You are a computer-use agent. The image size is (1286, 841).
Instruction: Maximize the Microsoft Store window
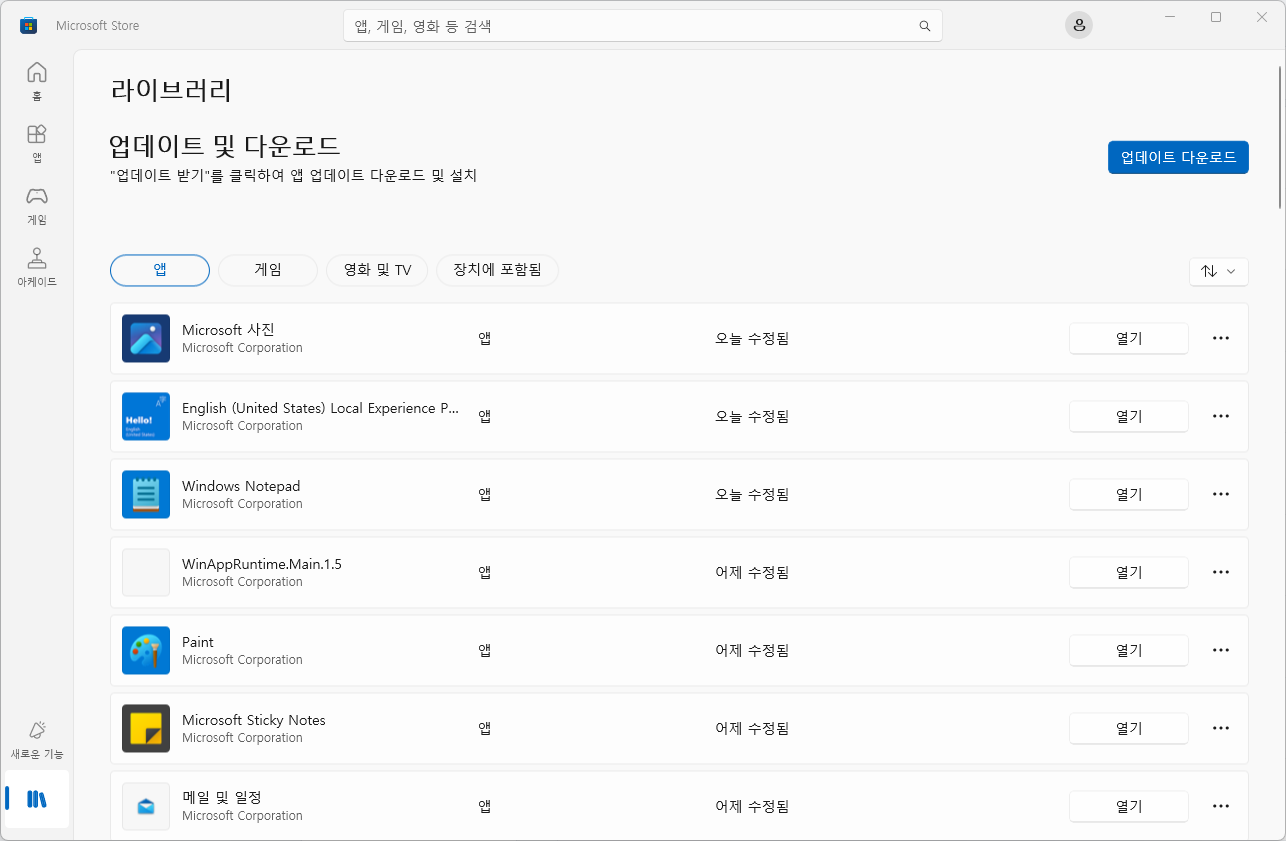pos(1216,17)
